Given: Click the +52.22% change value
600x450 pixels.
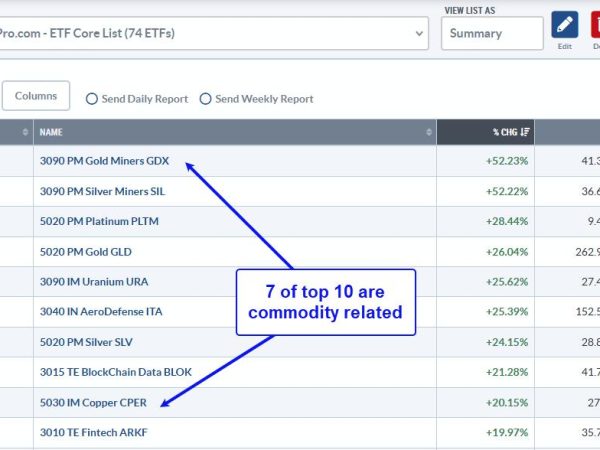Looking at the screenshot, I should [x=507, y=191].
